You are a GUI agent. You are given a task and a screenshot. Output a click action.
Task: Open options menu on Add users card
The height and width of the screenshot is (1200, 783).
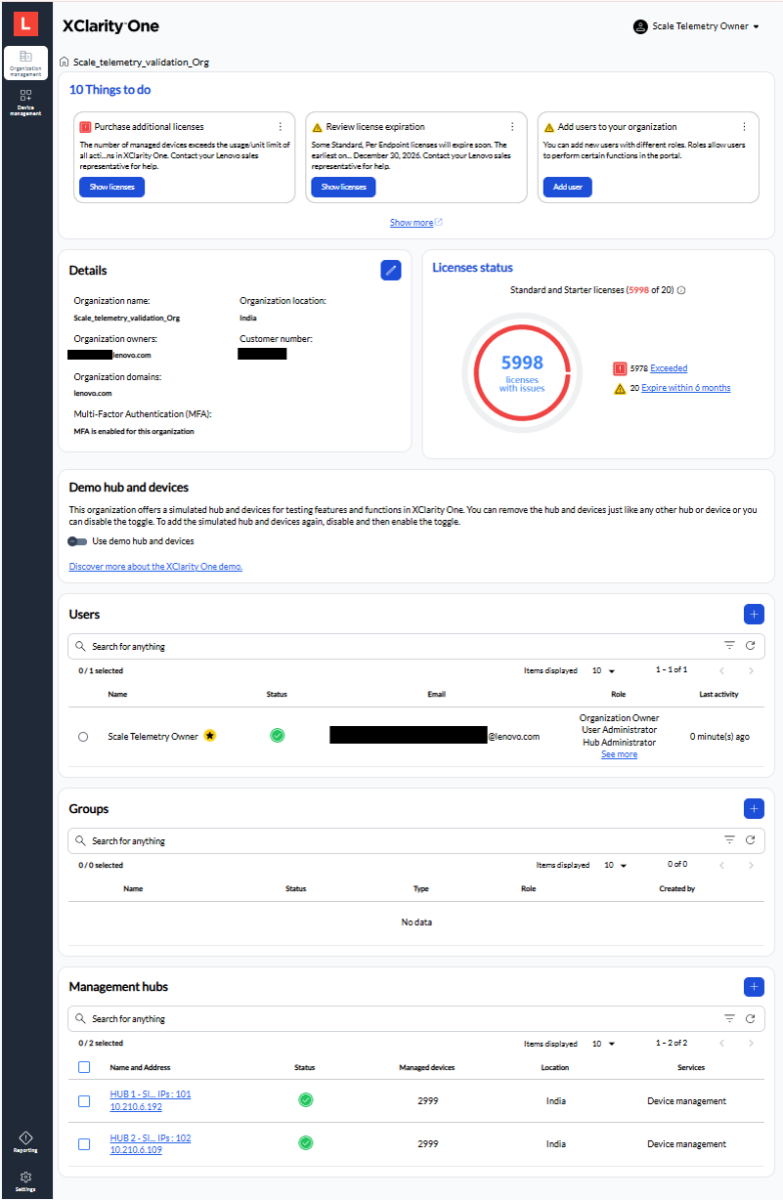tap(744, 127)
